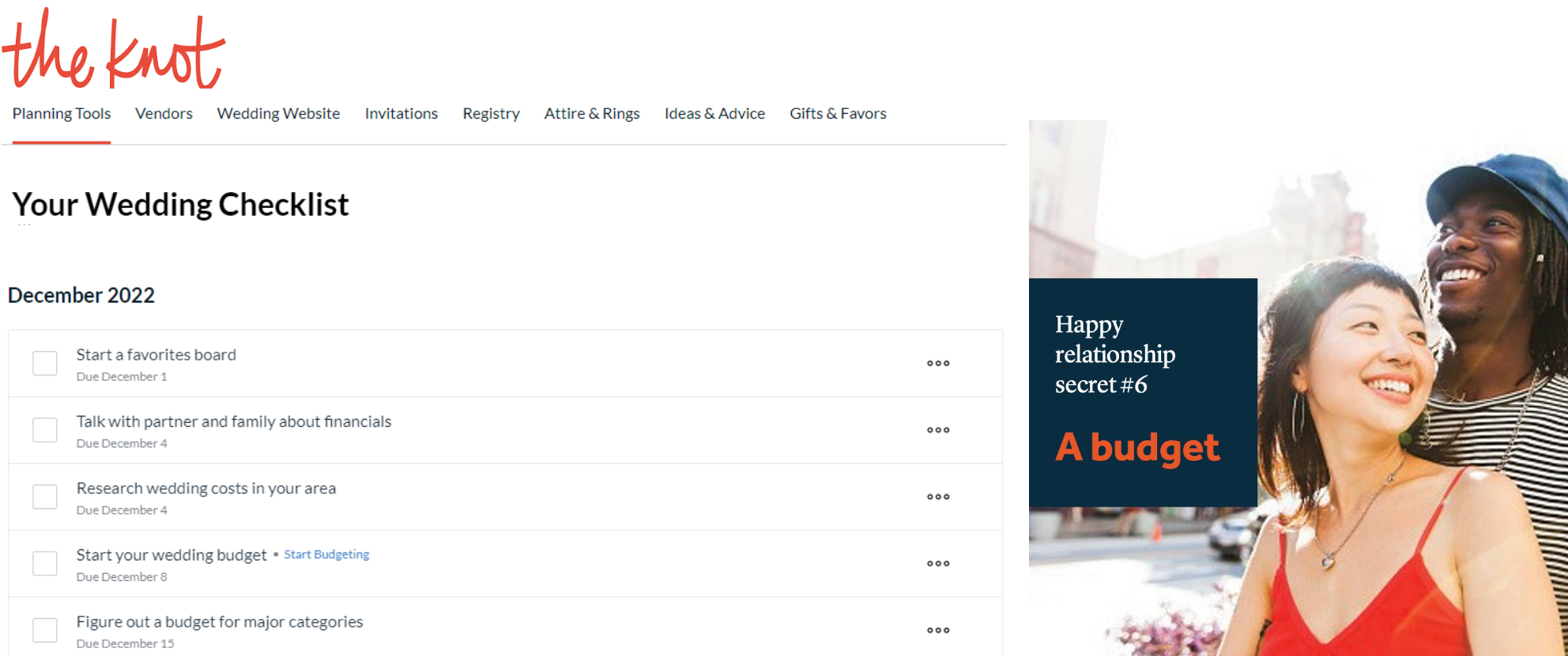This screenshot has width=1568, height=656.
Task: Check off Figure out a budget for major categories
Action: coord(45,630)
